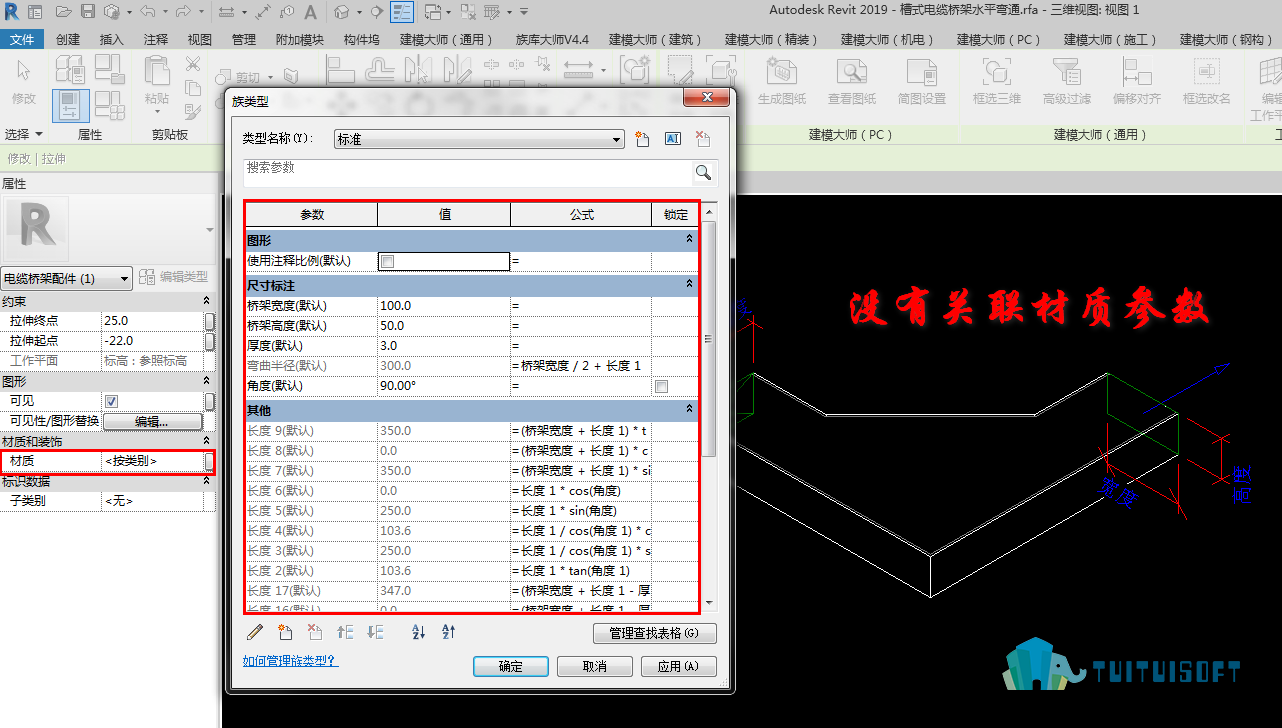
Task: Click the 应用(A) button
Action: click(x=678, y=666)
